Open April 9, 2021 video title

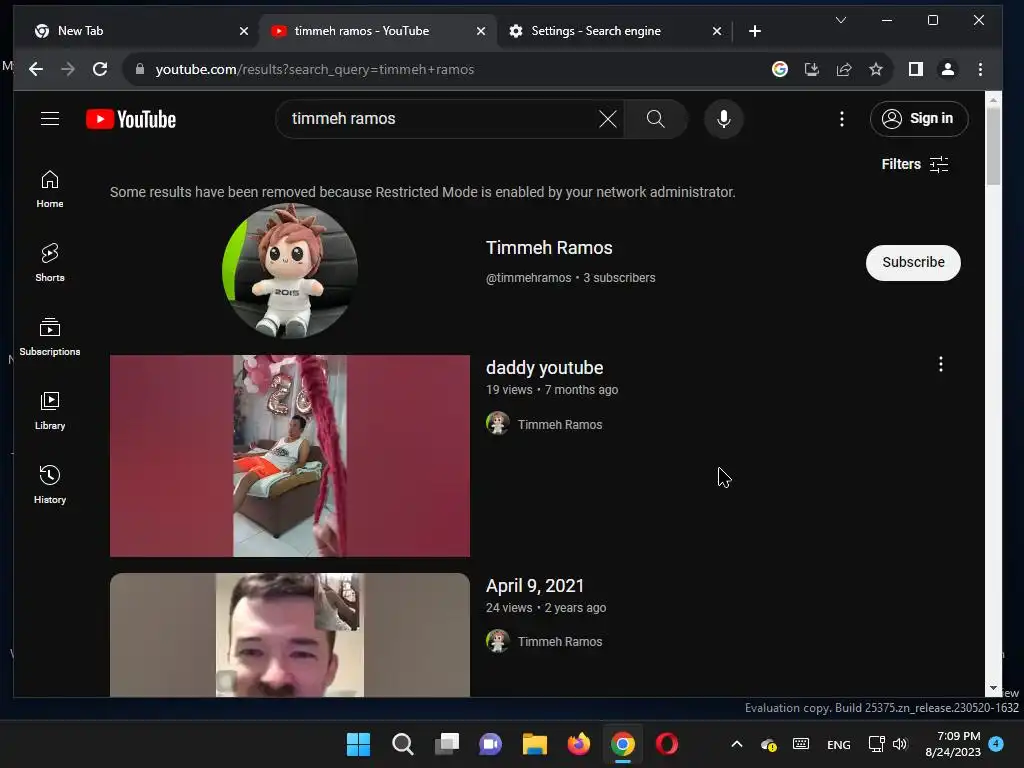(x=534, y=586)
